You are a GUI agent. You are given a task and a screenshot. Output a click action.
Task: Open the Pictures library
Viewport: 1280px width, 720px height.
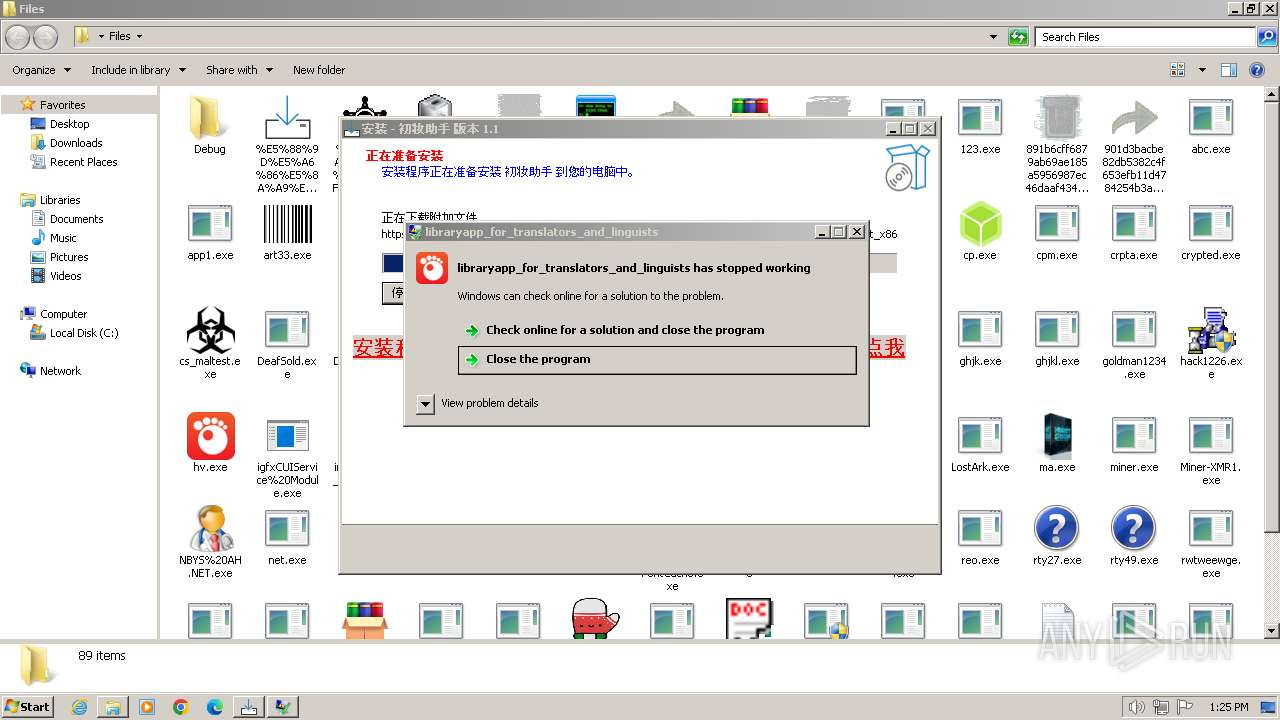[69, 257]
